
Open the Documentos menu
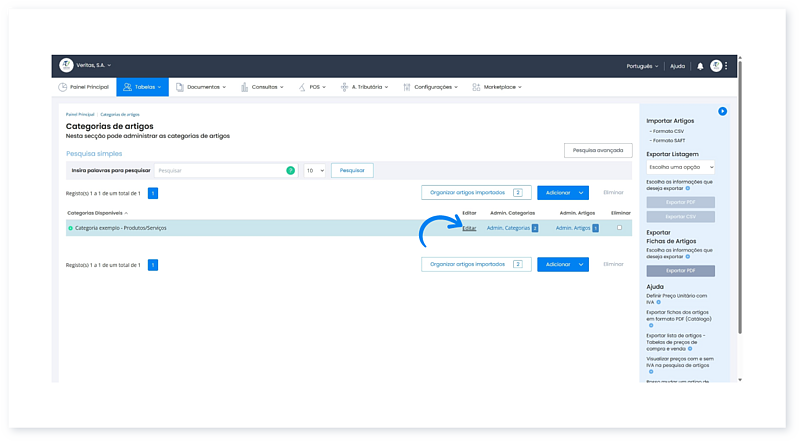(x=200, y=87)
